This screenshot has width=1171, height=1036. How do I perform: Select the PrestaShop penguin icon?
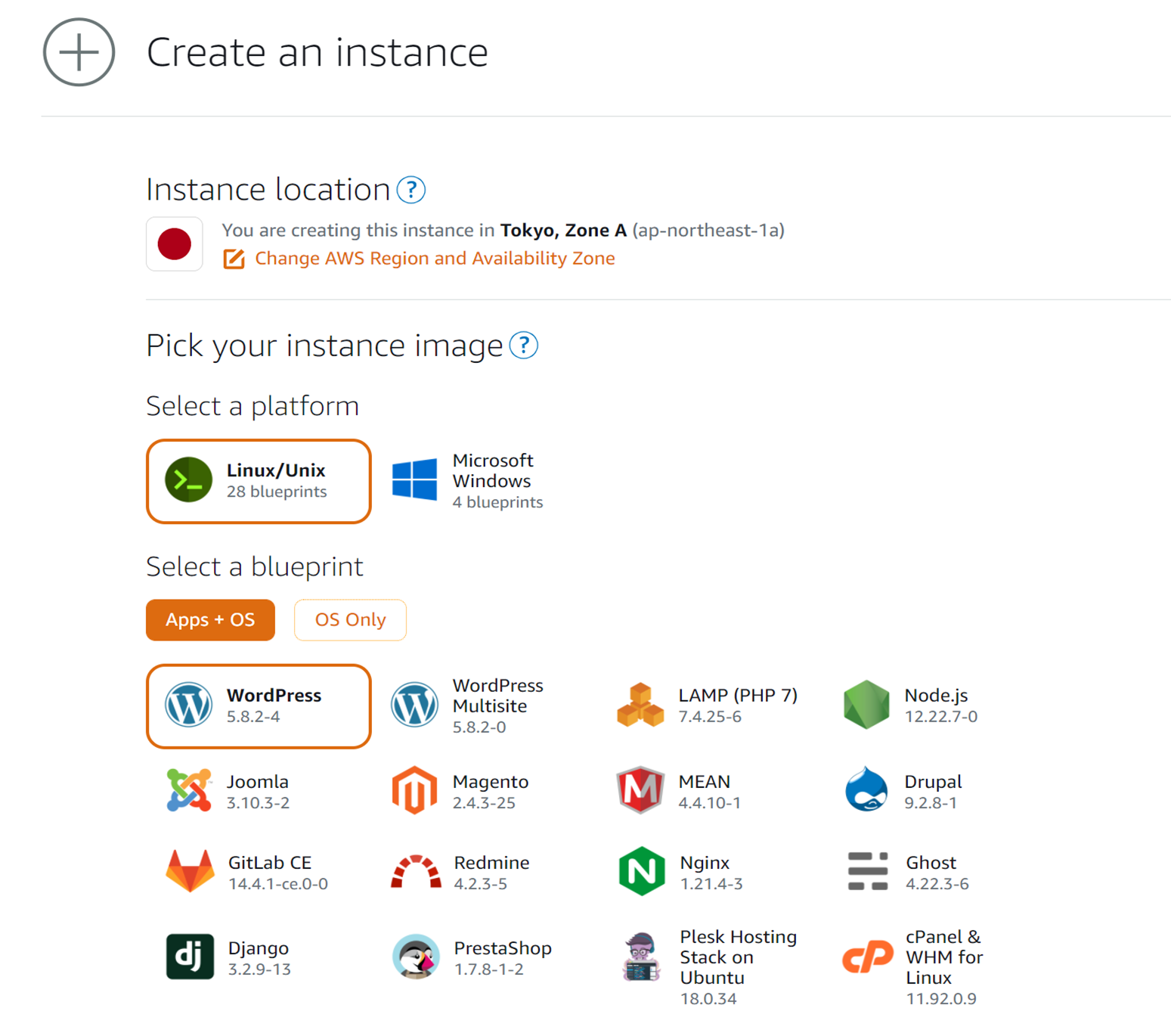(416, 957)
